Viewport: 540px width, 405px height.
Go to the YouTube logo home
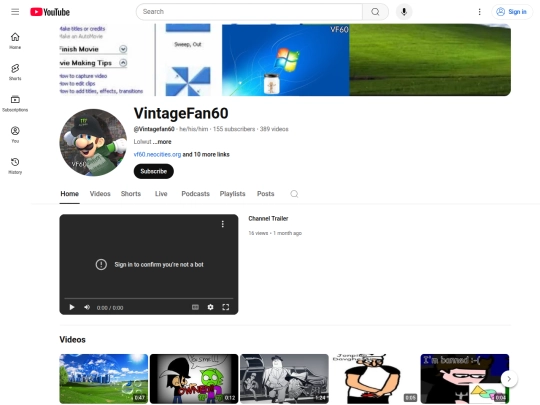coord(50,12)
